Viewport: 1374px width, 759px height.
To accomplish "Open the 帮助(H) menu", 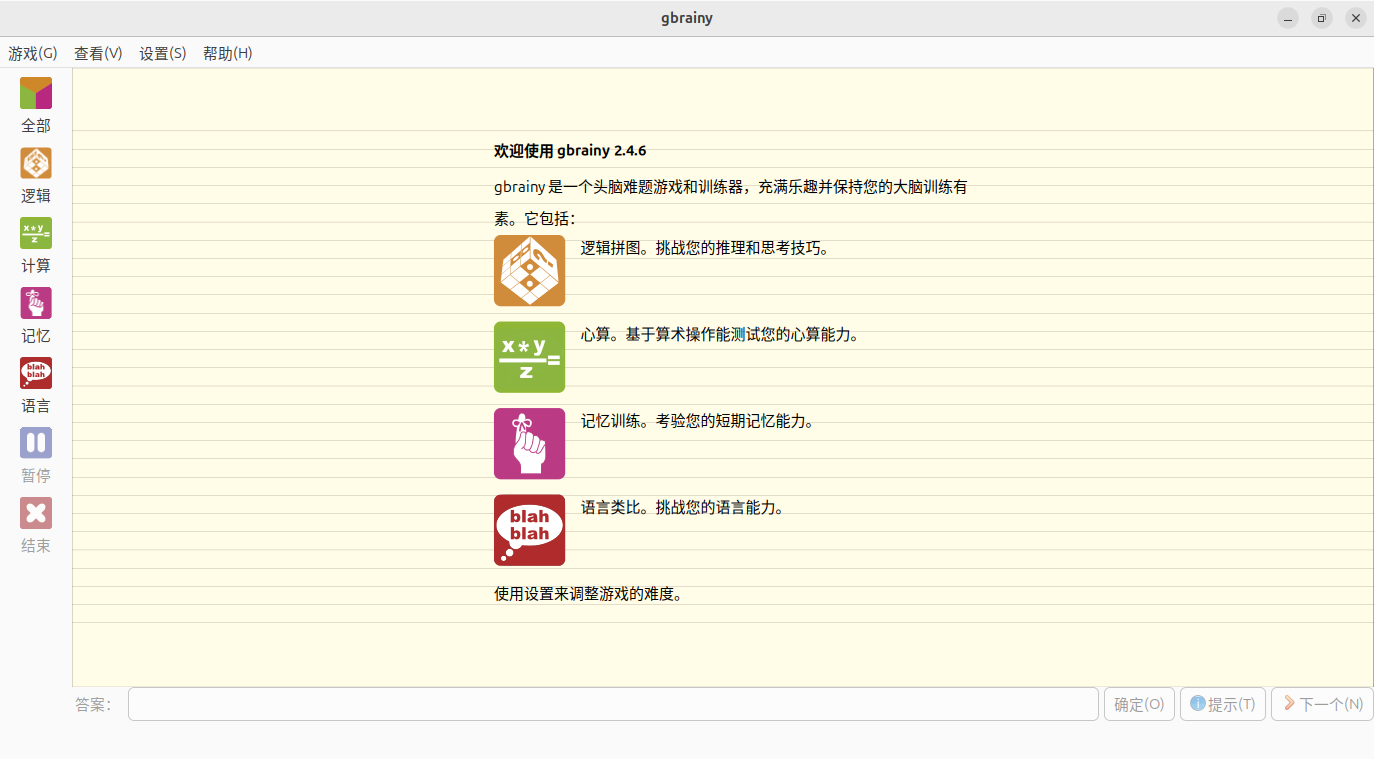I will coord(228,53).
